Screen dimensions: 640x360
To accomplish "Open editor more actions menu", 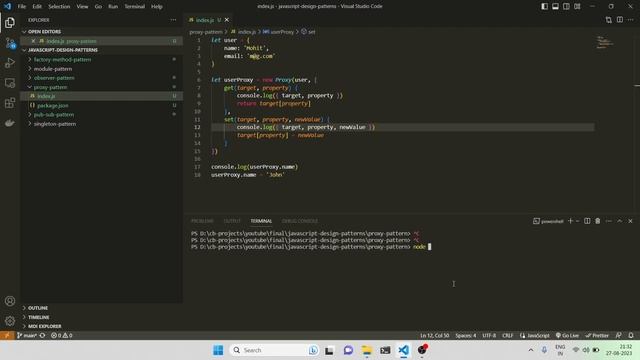I will pos(631,20).
